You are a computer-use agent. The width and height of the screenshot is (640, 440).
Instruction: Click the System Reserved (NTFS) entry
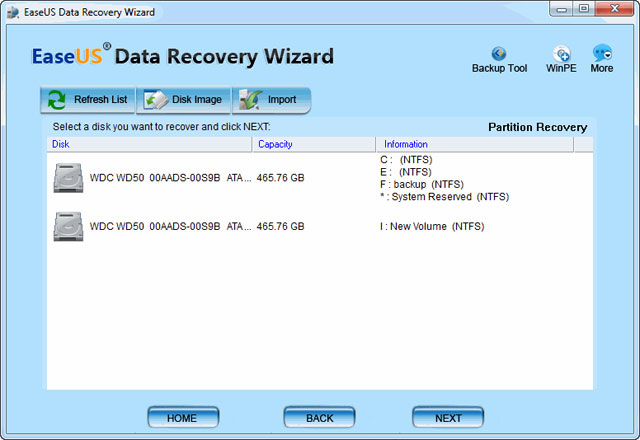pyautogui.click(x=444, y=197)
